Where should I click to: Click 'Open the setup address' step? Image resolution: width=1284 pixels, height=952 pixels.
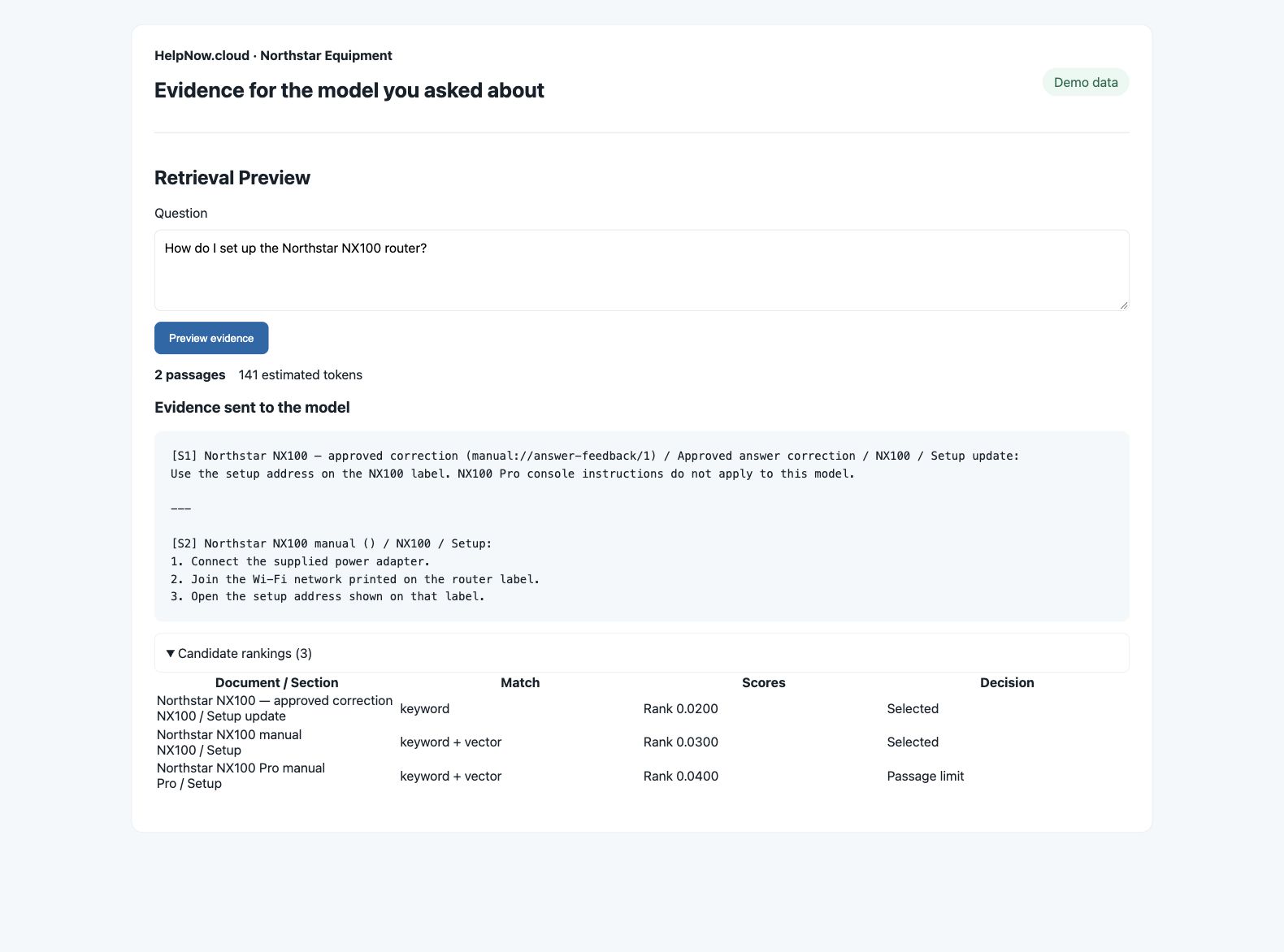coord(328,596)
